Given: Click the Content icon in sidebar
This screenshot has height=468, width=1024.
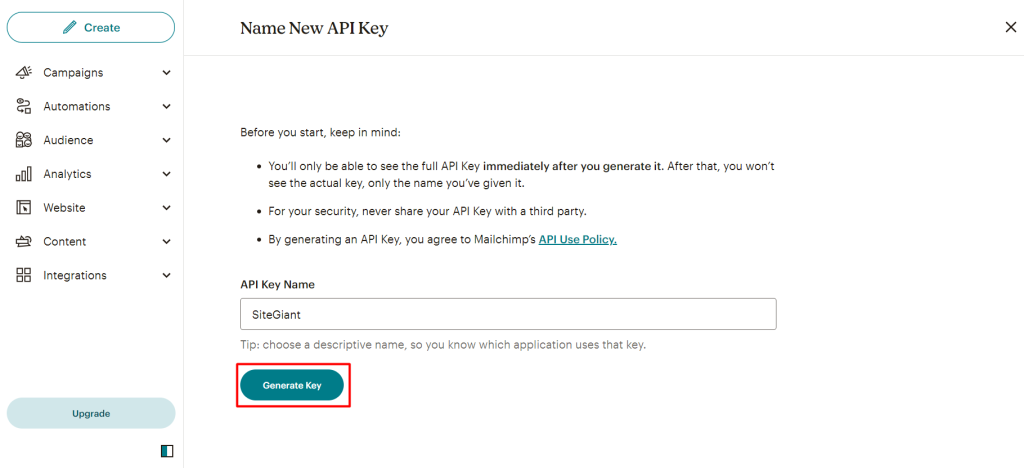Looking at the screenshot, I should click(x=24, y=242).
